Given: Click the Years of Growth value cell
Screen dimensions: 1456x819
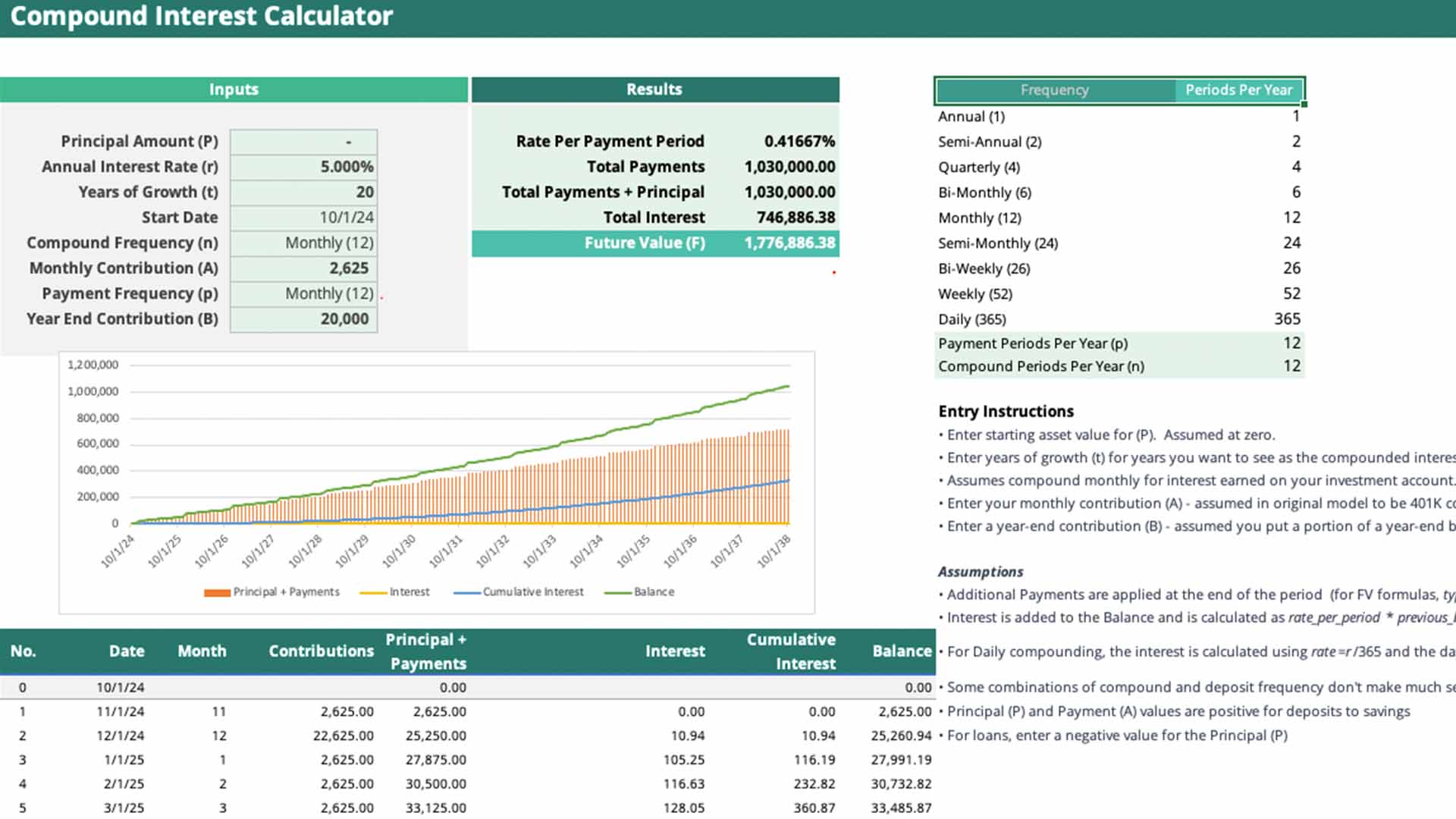Looking at the screenshot, I should pos(303,193).
